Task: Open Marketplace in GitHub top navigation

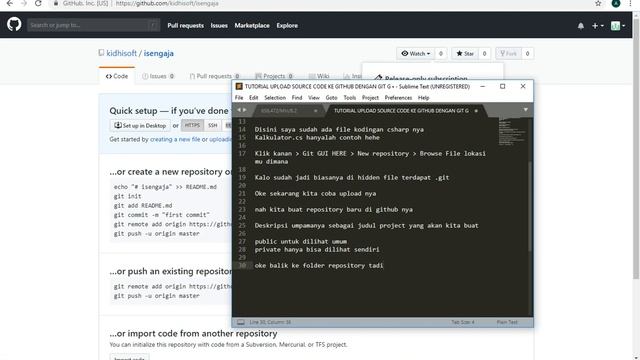Action: (x=252, y=25)
